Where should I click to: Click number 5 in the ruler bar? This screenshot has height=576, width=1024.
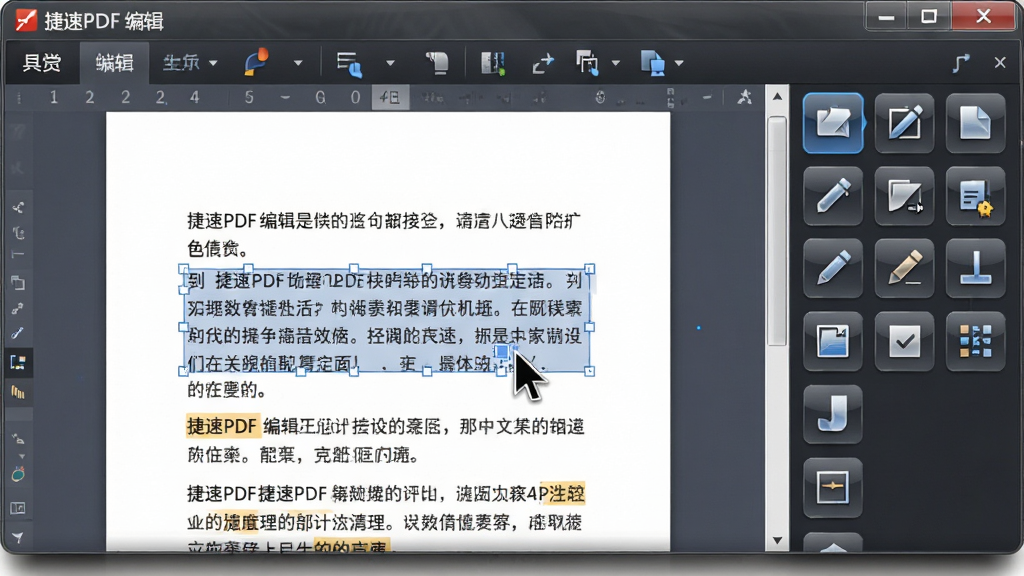(249, 97)
